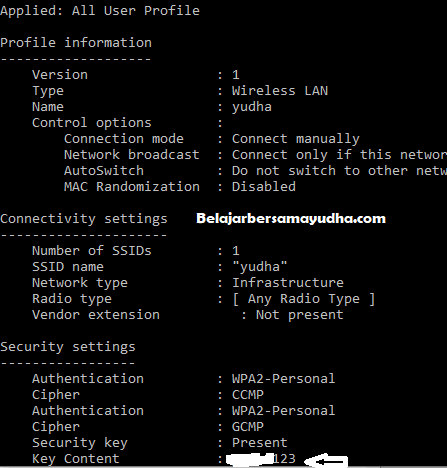Click Applied: All User Profile line
Screen dimensions: 447x468
[100, 11]
